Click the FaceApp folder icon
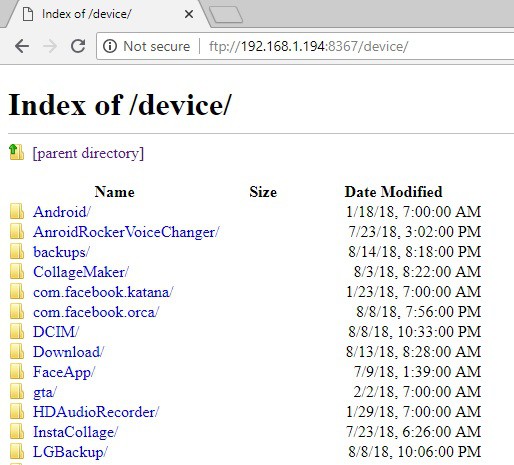 (x=17, y=371)
